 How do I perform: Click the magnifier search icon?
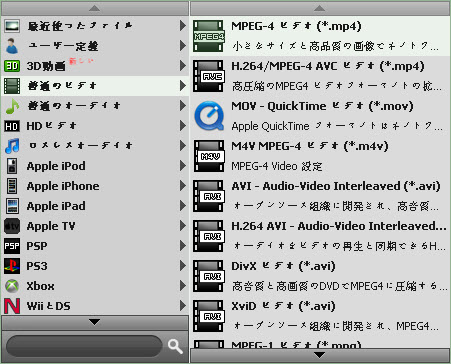(x=175, y=346)
